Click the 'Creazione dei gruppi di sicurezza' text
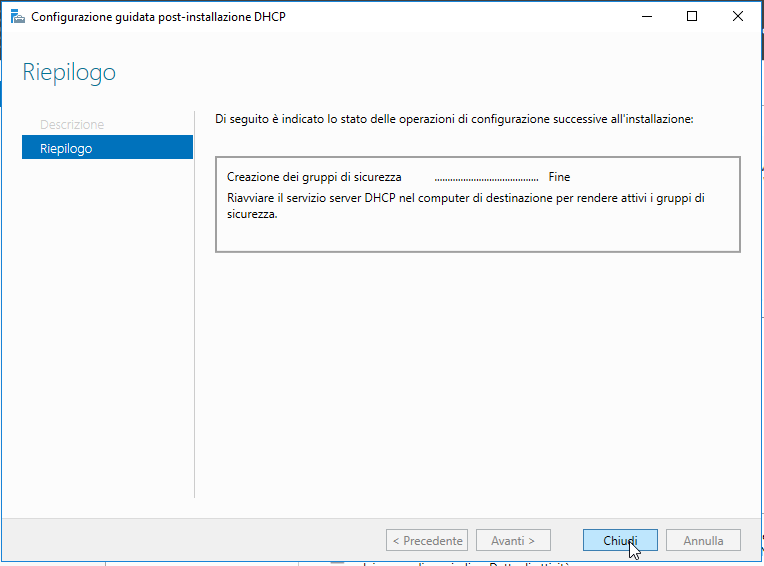 coord(314,177)
